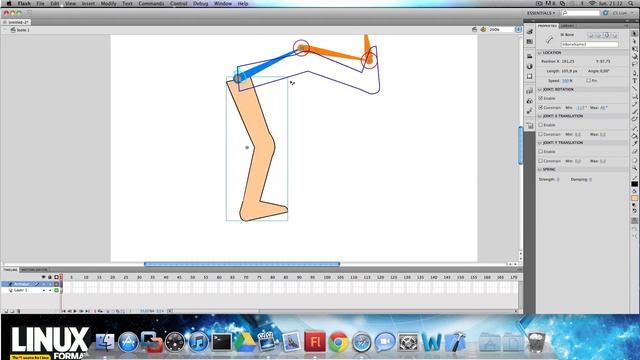The height and width of the screenshot is (360, 640).
Task: Click the stroke color black swatch
Action: pos(634,184)
